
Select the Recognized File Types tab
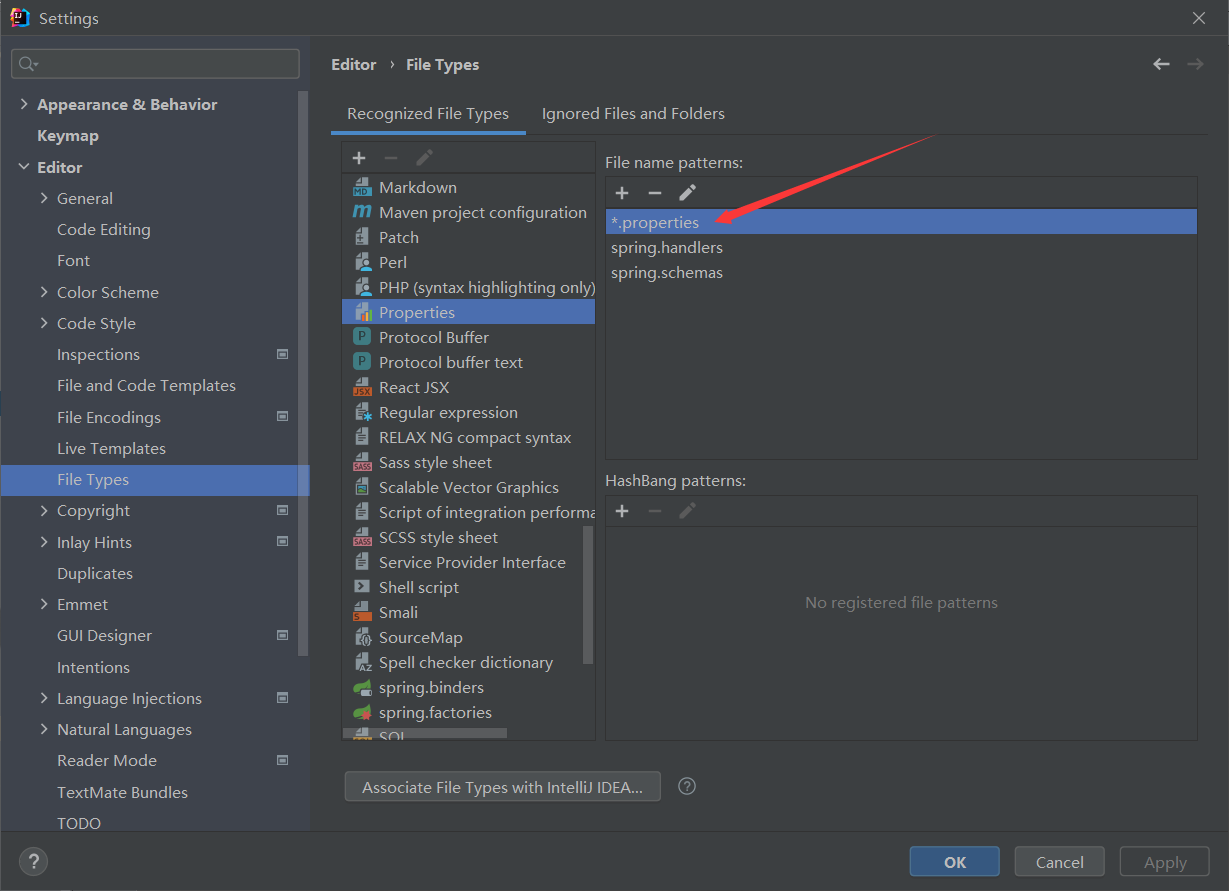pyautogui.click(x=428, y=114)
